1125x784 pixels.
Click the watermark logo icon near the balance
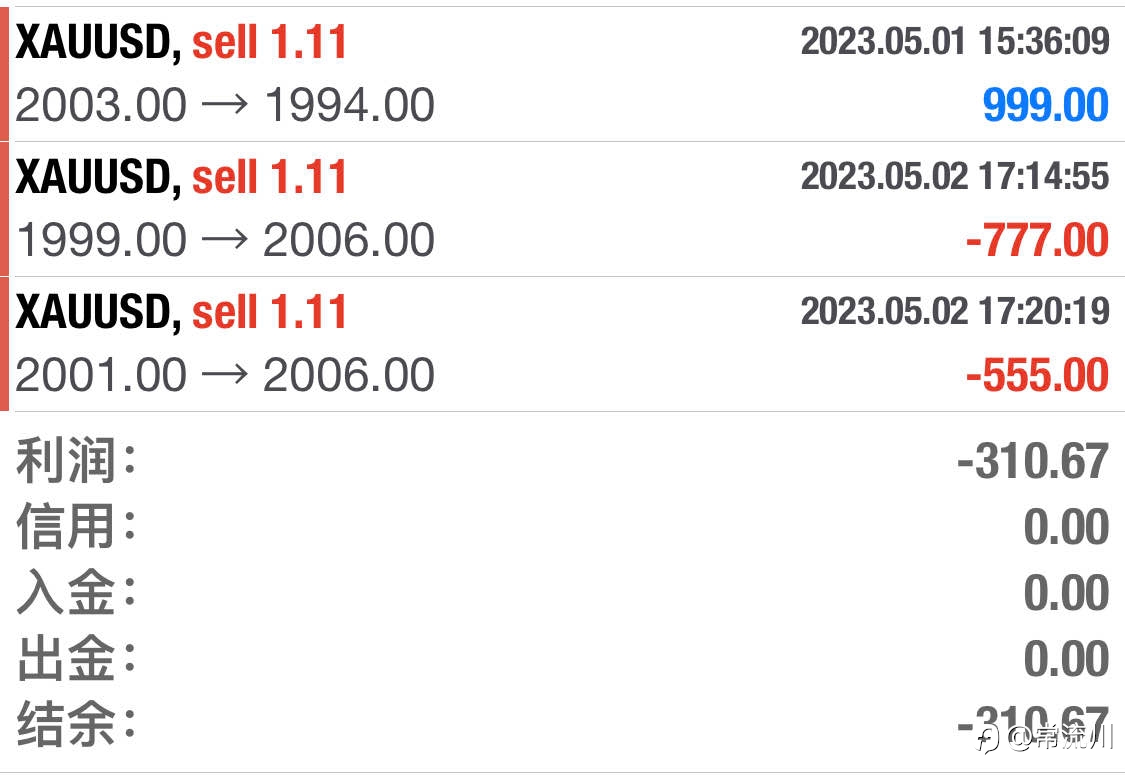988,739
